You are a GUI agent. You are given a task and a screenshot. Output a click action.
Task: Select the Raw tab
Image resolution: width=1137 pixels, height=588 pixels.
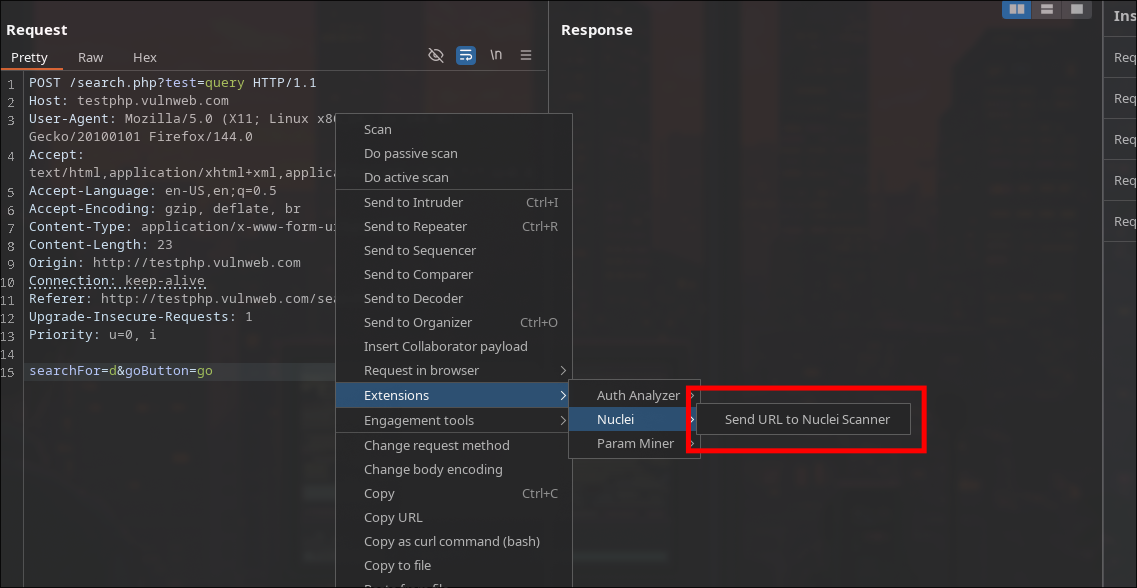90,58
